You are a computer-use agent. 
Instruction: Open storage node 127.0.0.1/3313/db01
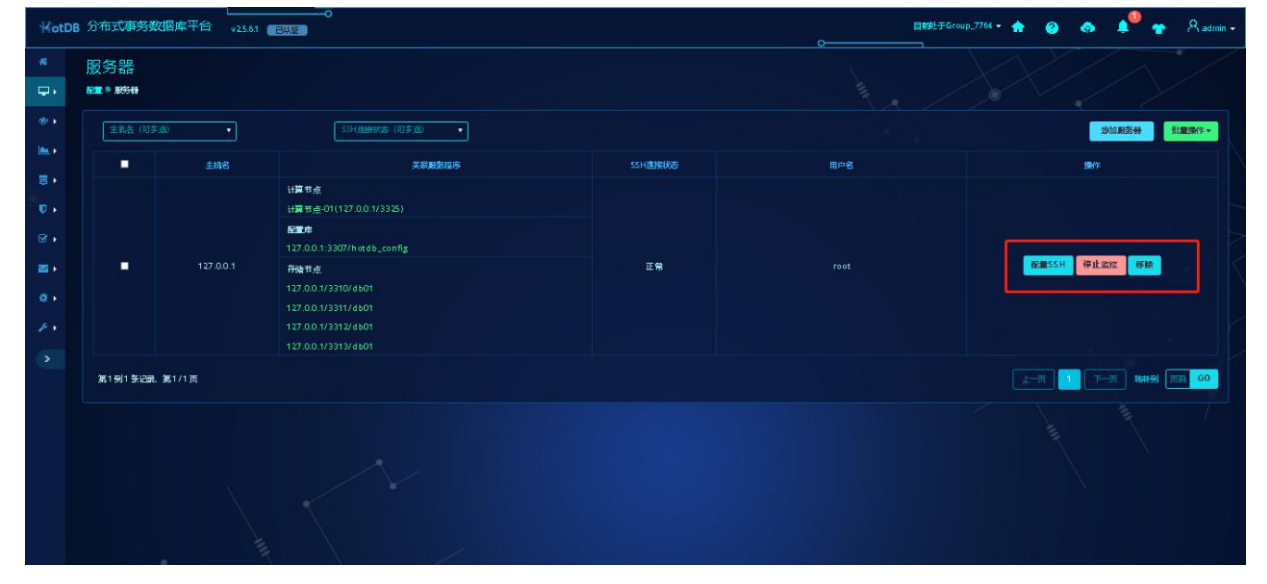tap(330, 346)
